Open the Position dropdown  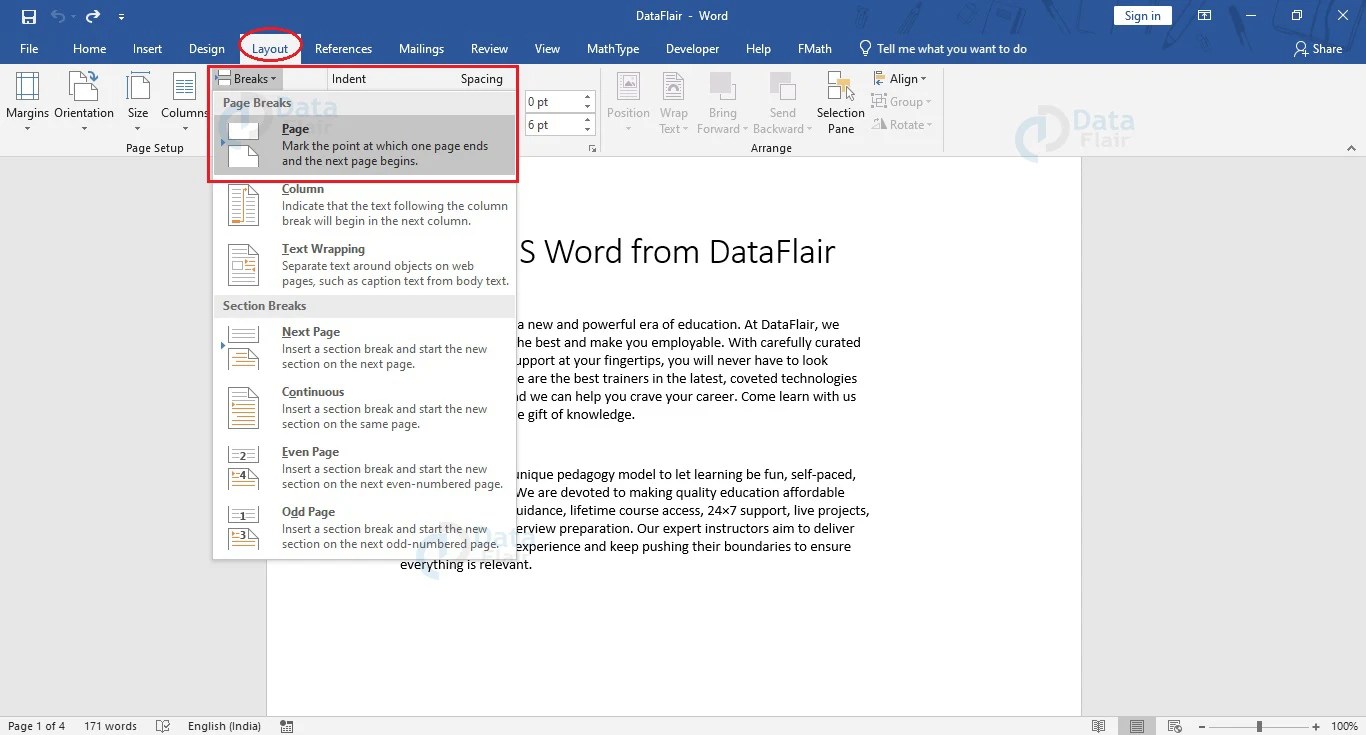tap(628, 103)
